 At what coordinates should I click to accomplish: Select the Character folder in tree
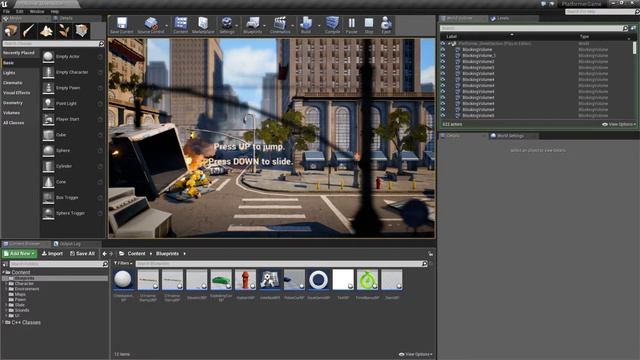[24, 284]
